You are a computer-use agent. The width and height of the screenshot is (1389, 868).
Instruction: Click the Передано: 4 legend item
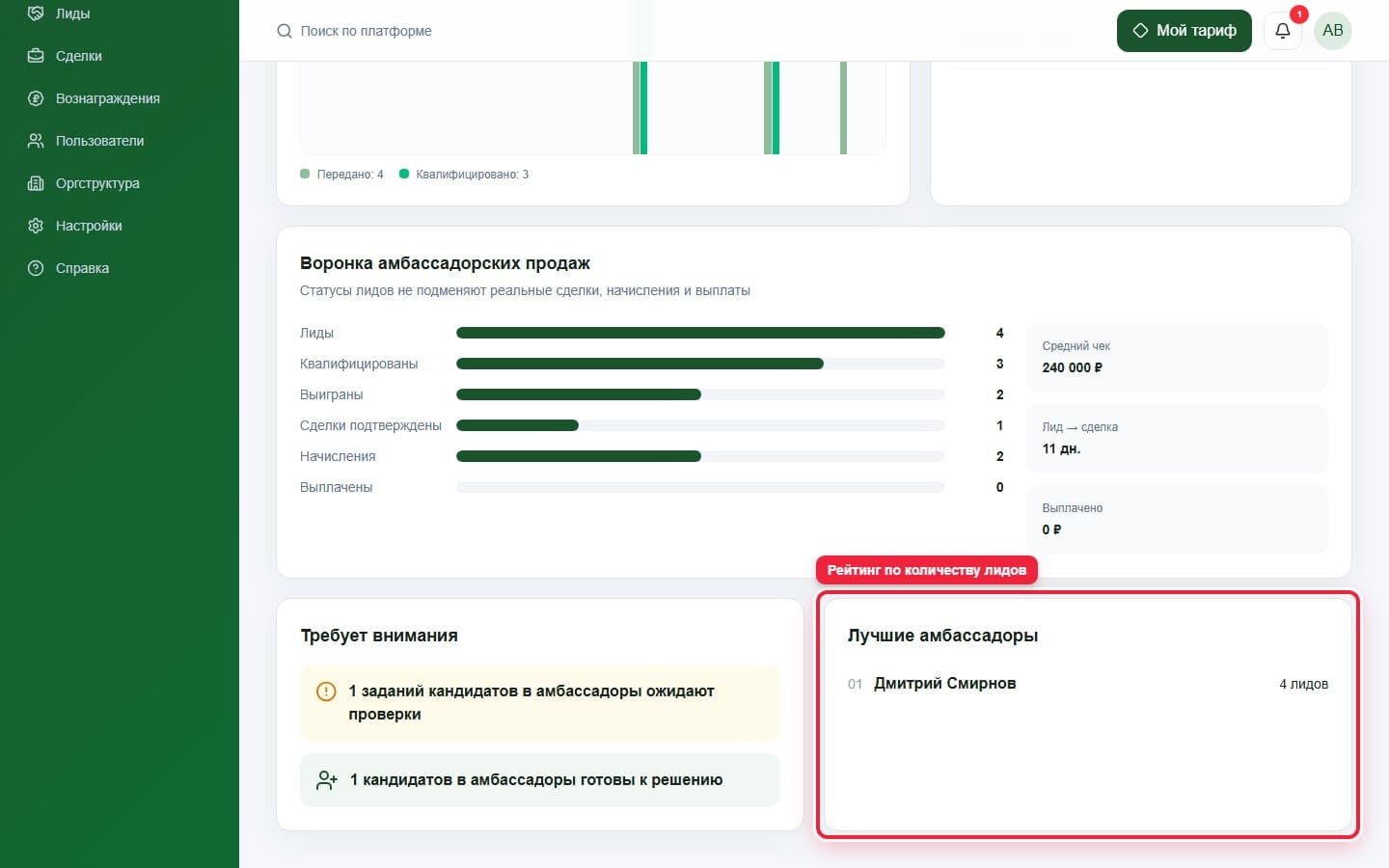point(342,175)
